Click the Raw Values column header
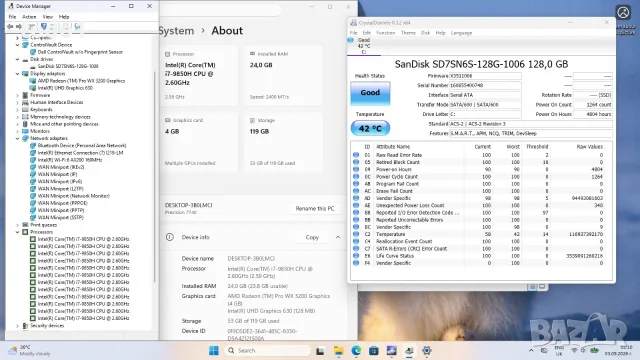 (x=589, y=147)
